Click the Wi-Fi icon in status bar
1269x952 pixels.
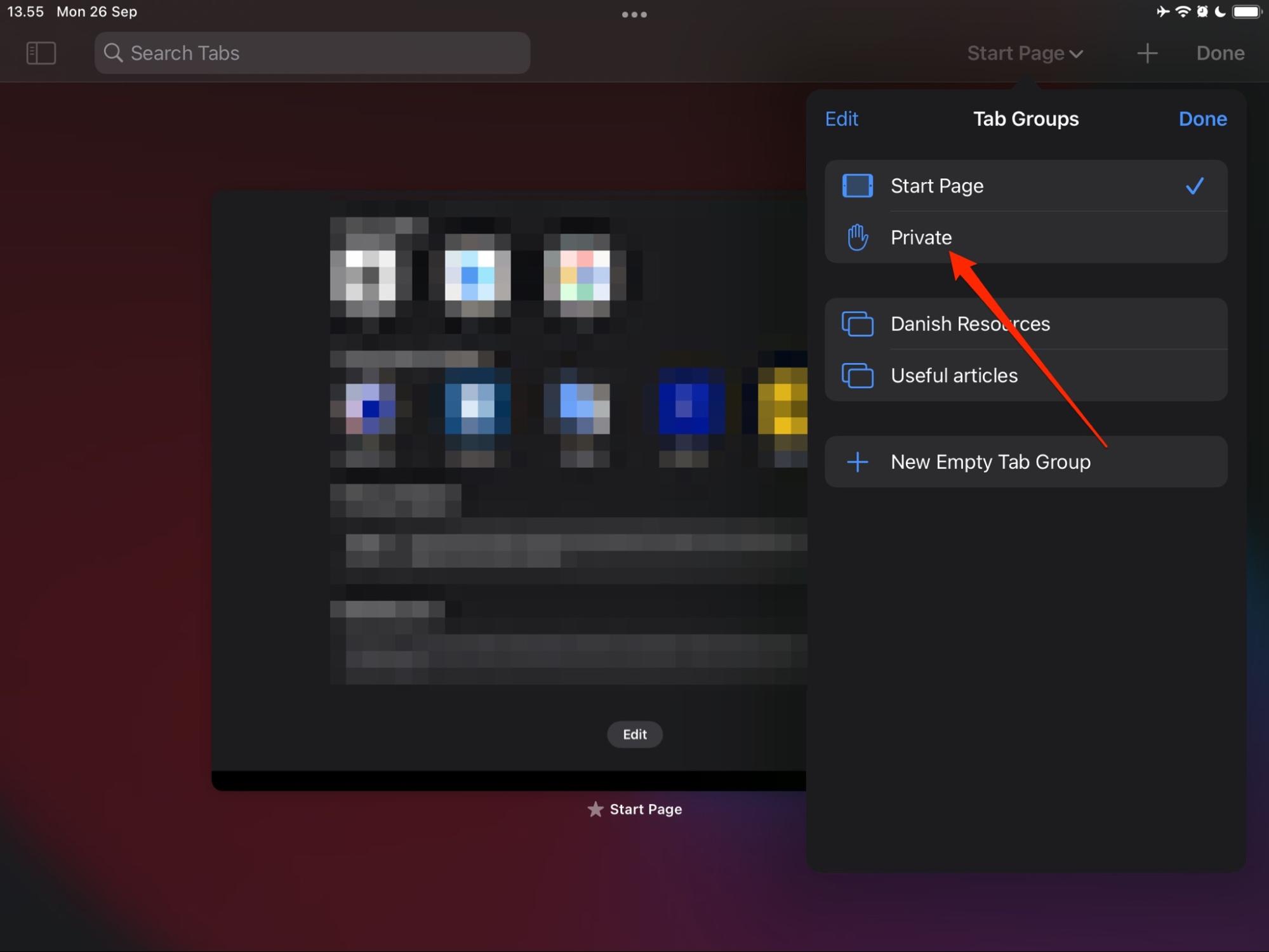click(x=1182, y=11)
